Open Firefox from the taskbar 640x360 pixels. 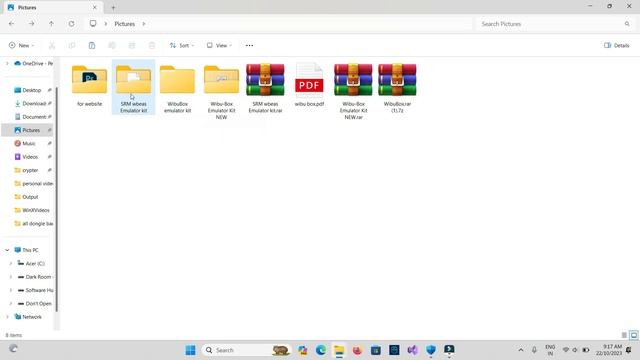coord(357,350)
